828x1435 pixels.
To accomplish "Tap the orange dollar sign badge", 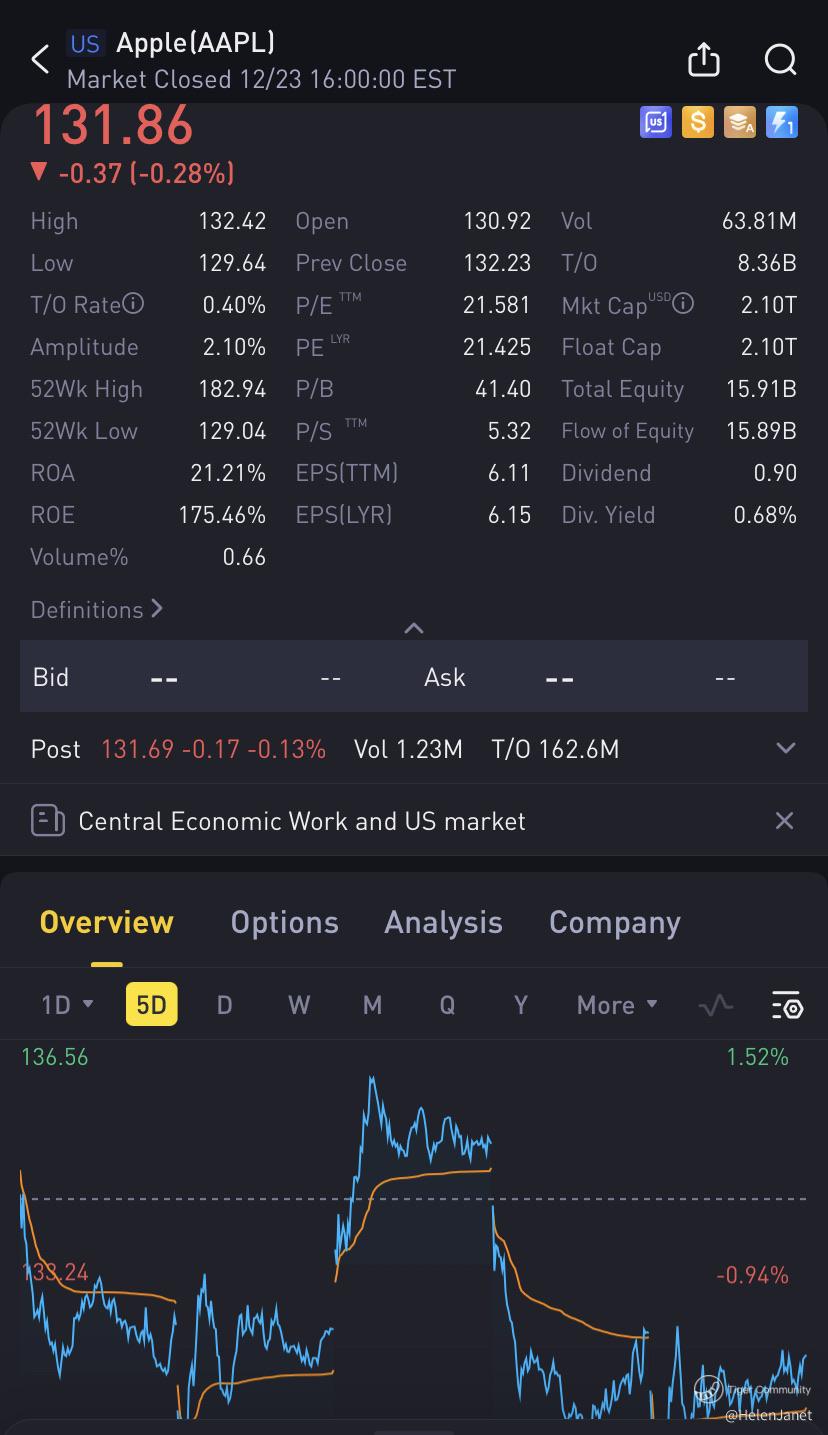I will 697,122.
